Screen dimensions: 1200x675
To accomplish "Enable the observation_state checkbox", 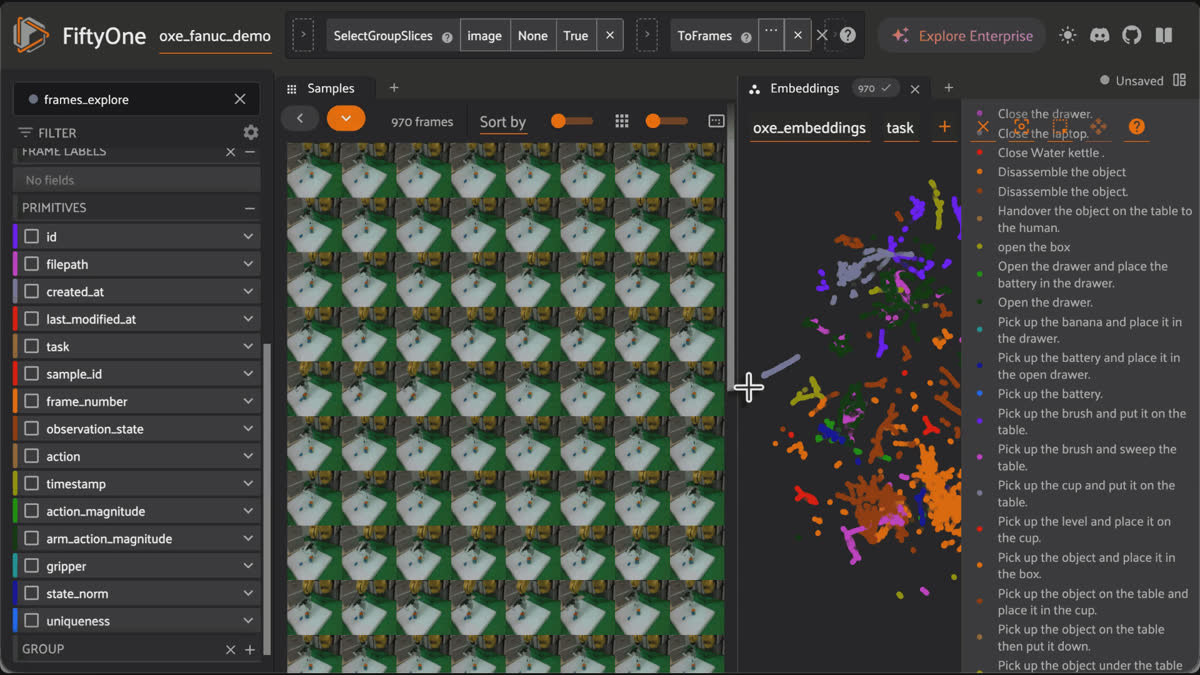I will (x=32, y=429).
